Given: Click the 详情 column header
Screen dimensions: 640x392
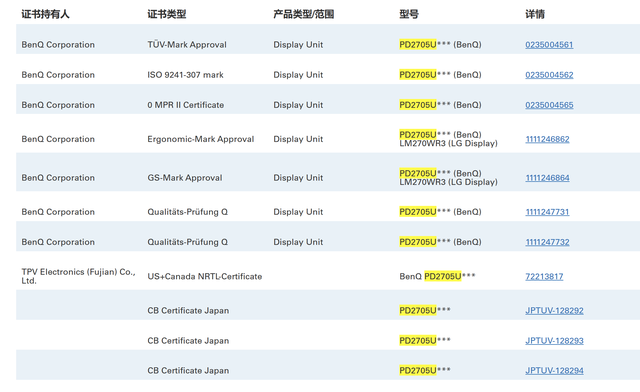Looking at the screenshot, I should point(535,14).
